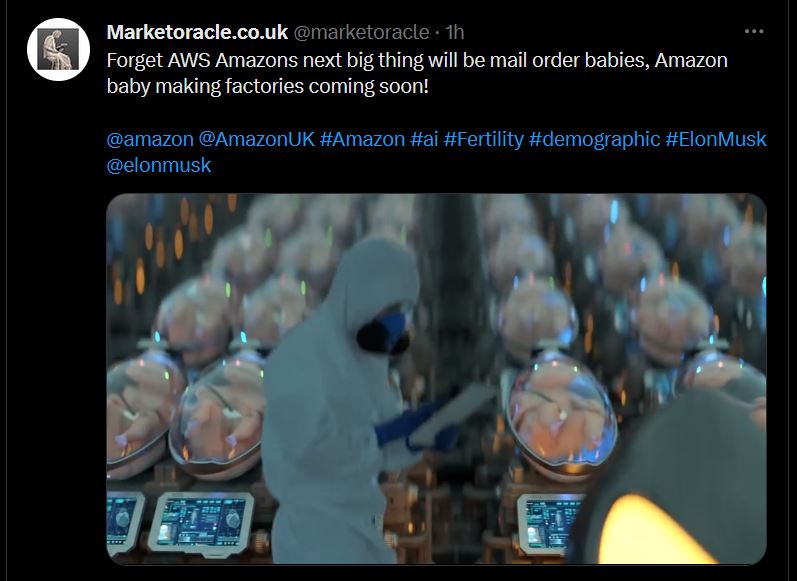Open the 1h timestamp link

tap(455, 32)
